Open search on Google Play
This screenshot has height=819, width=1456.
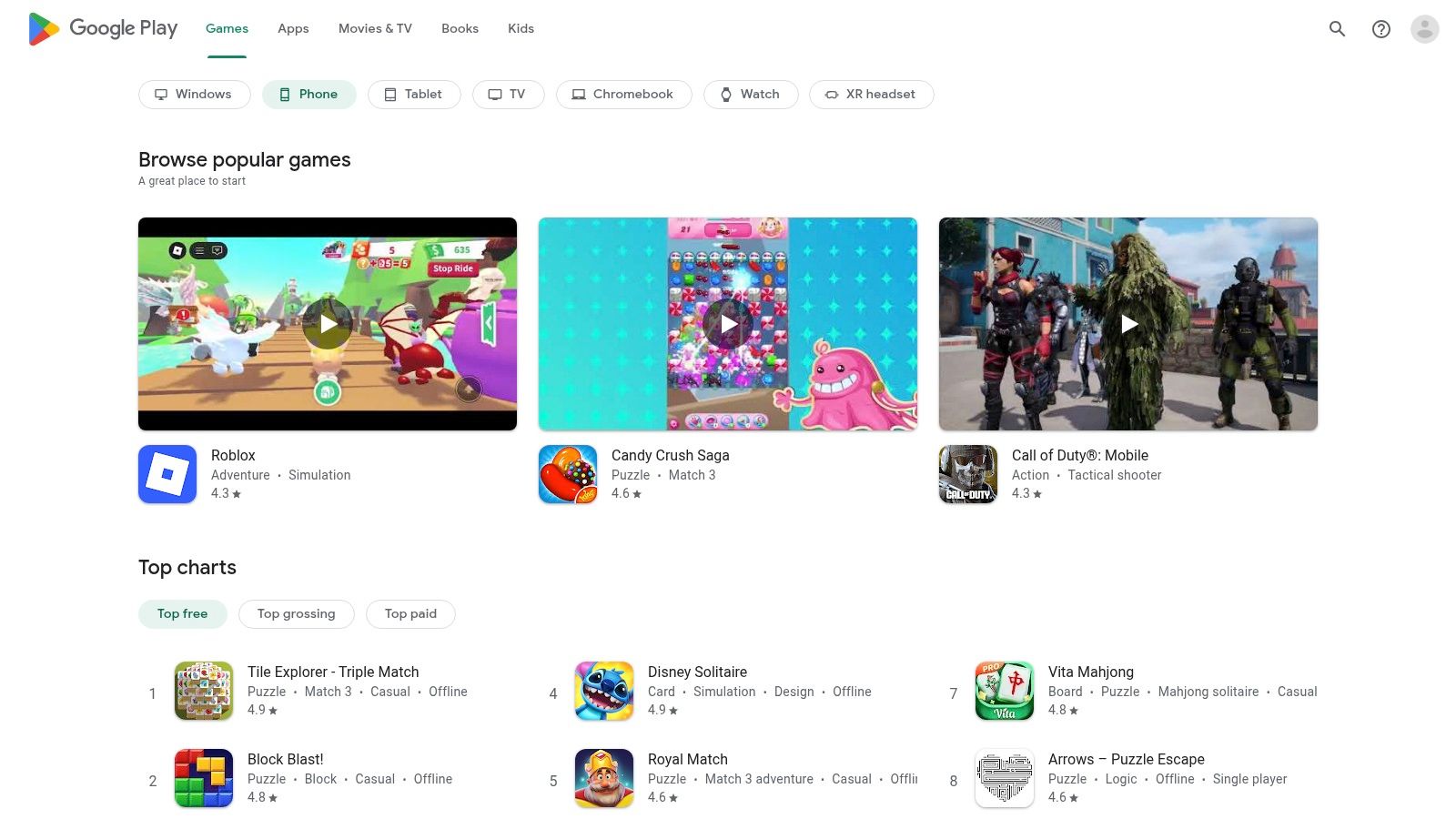pos(1337,28)
